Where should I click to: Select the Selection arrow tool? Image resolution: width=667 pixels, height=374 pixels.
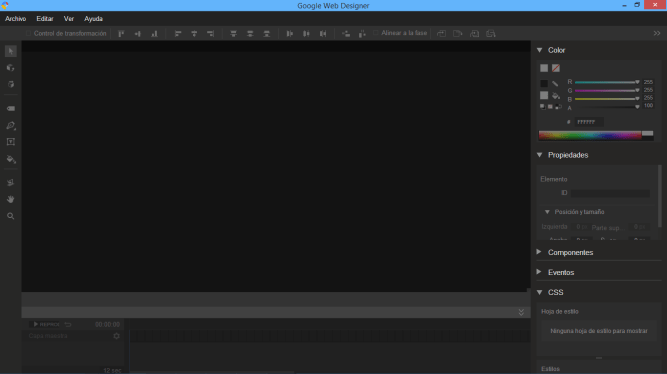[11, 51]
